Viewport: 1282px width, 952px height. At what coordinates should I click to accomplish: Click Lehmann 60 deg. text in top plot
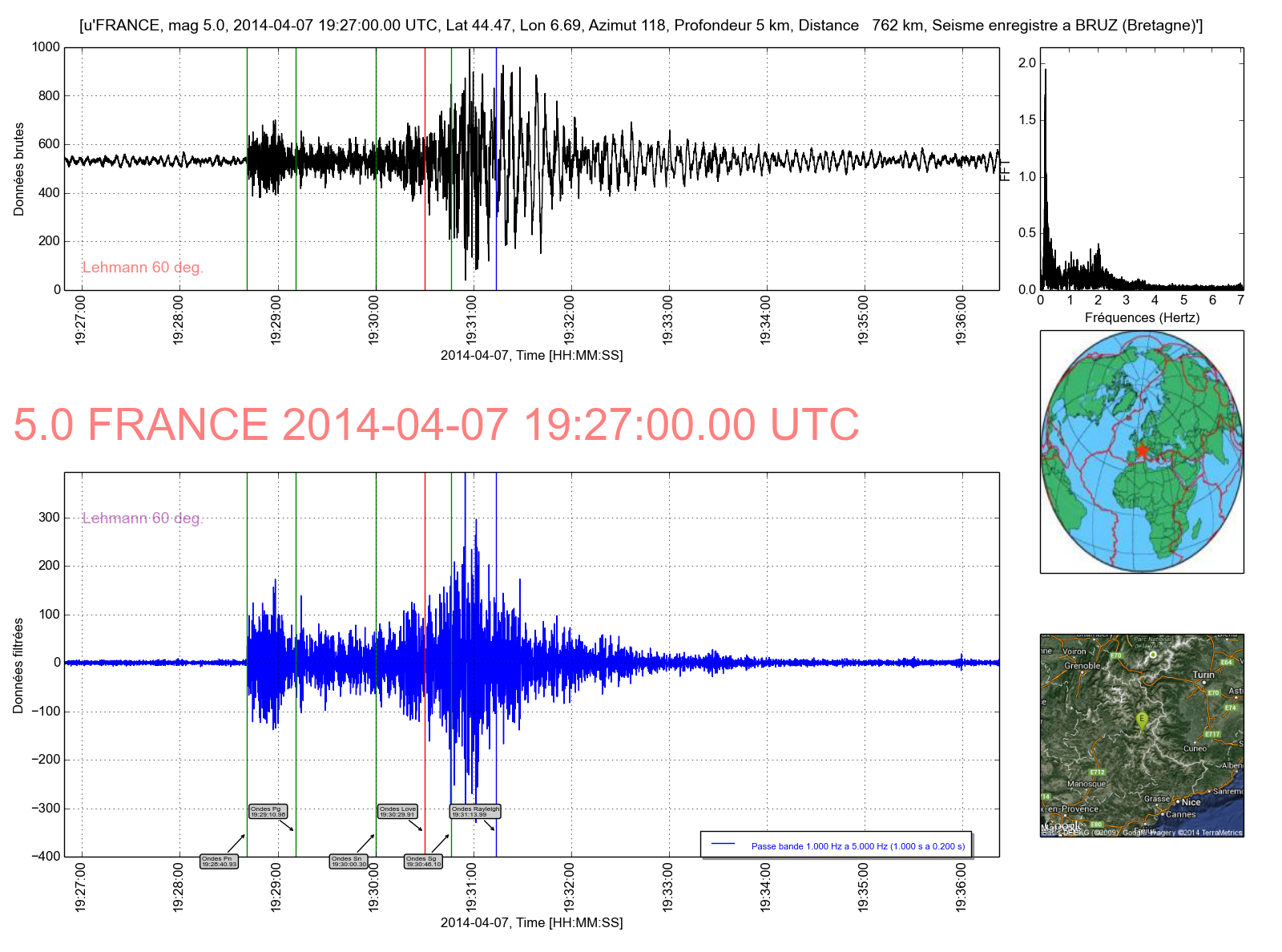(x=143, y=268)
